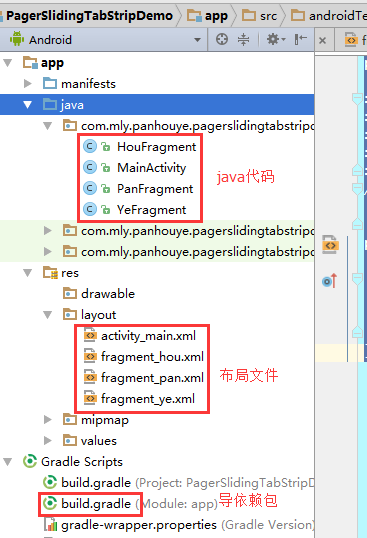Screen dimensions: 367x538
Task: Click the layout folder icon
Action: 70,314
